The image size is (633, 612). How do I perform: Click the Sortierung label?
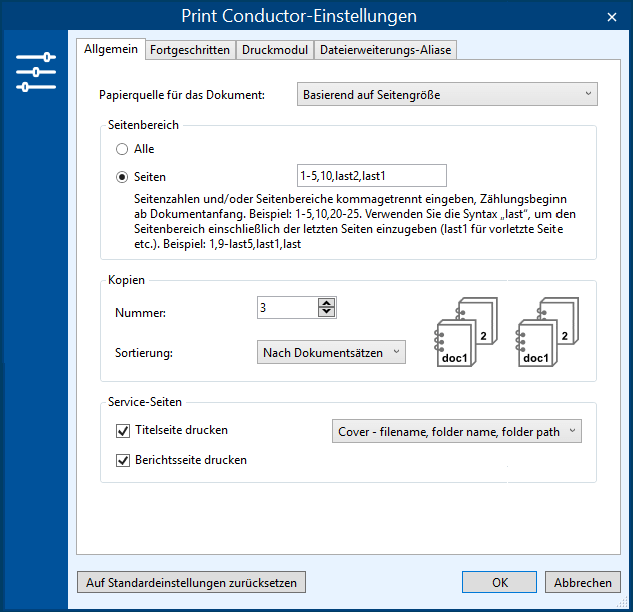[144, 353]
